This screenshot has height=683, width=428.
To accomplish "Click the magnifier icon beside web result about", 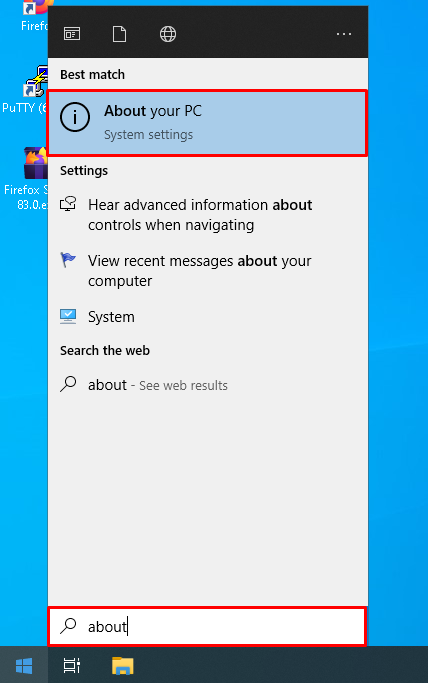I will click(x=68, y=384).
